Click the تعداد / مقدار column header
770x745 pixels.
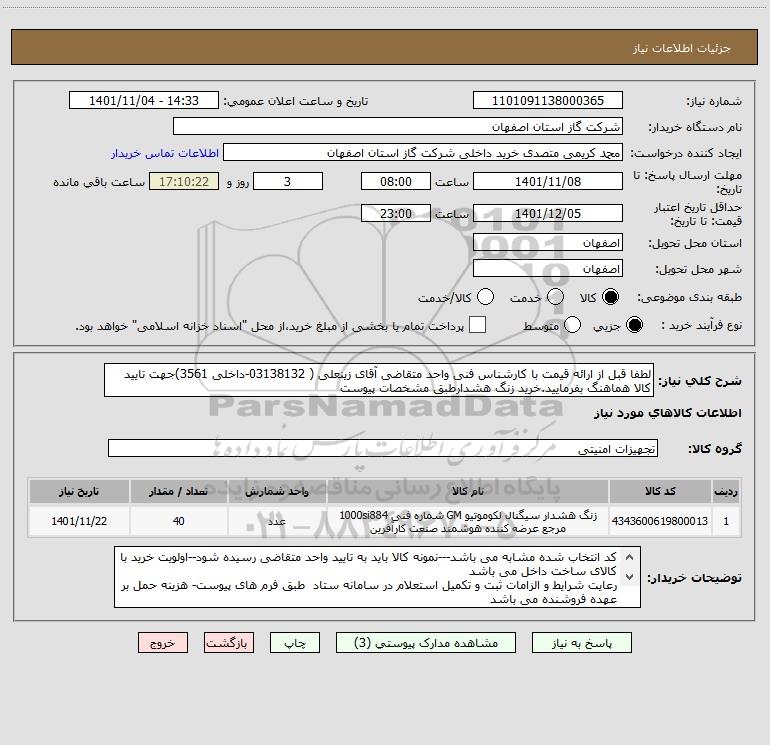pyautogui.click(x=179, y=491)
